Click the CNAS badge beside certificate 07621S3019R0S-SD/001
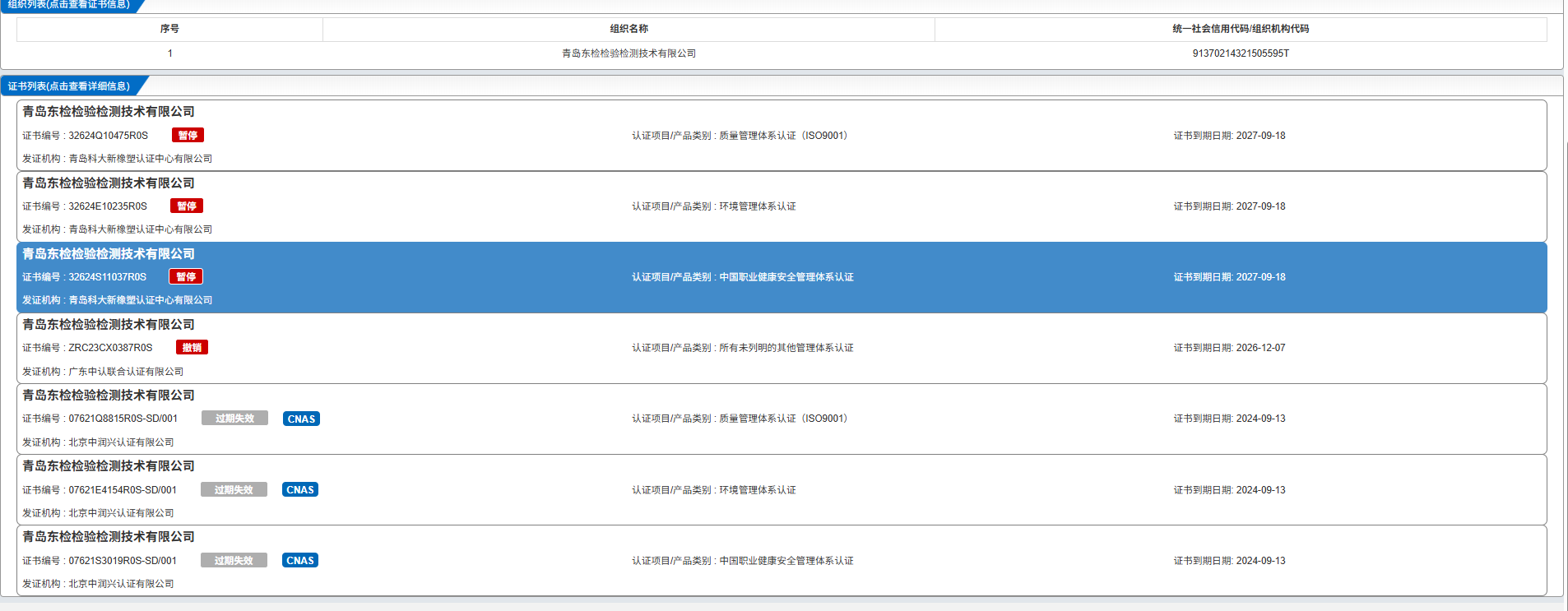 click(300, 560)
